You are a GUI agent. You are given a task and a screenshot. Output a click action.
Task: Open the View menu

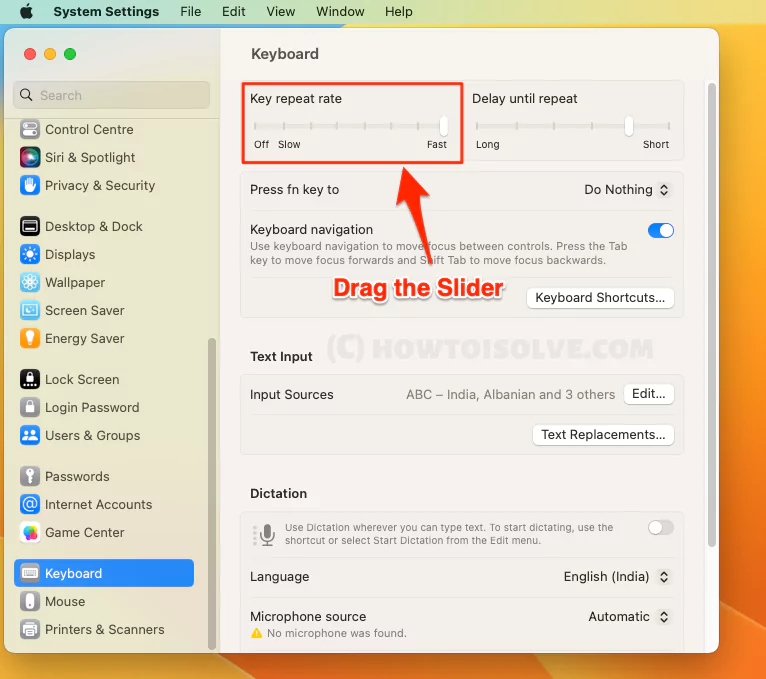click(x=280, y=11)
